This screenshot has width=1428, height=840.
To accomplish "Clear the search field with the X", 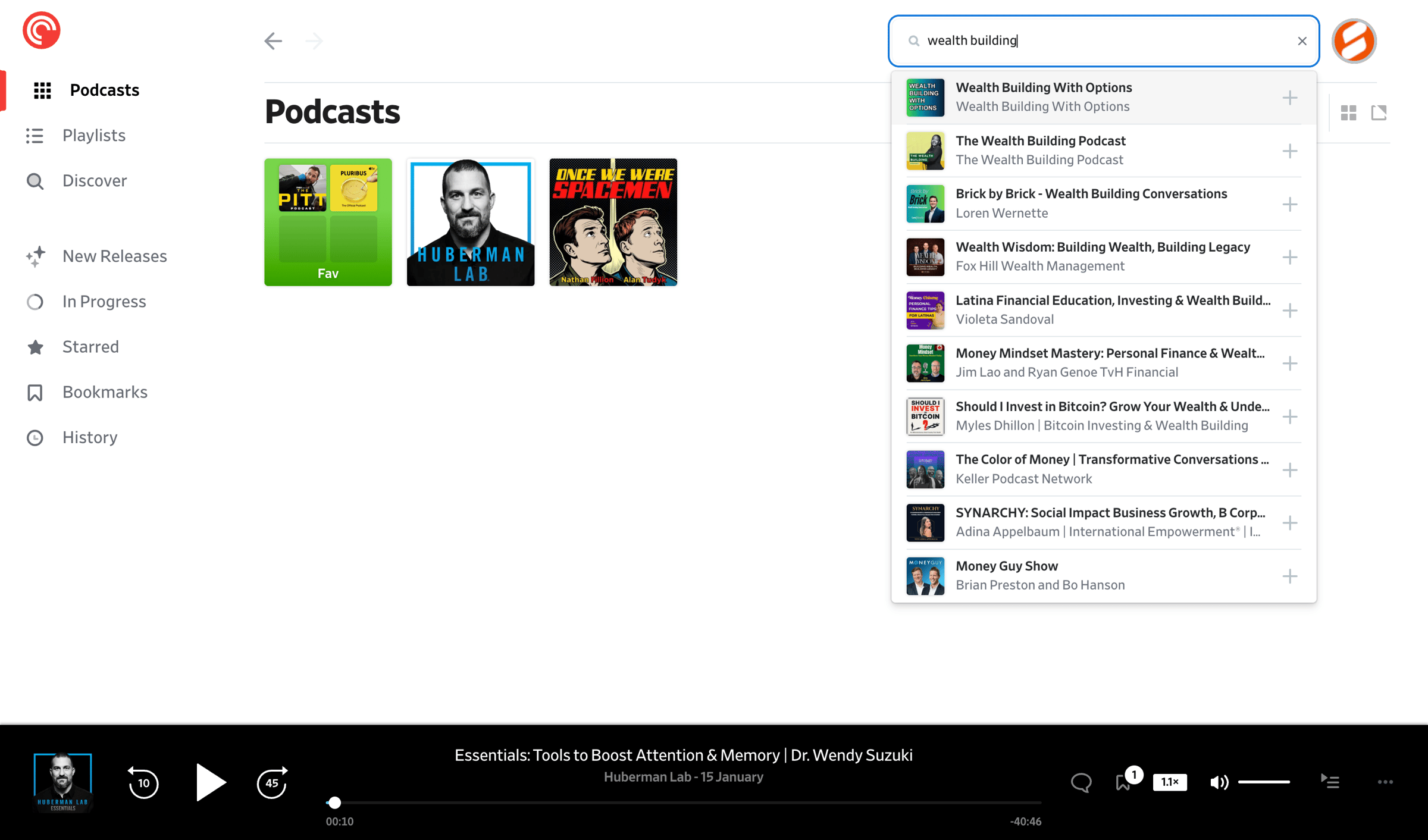I will 1302,41.
